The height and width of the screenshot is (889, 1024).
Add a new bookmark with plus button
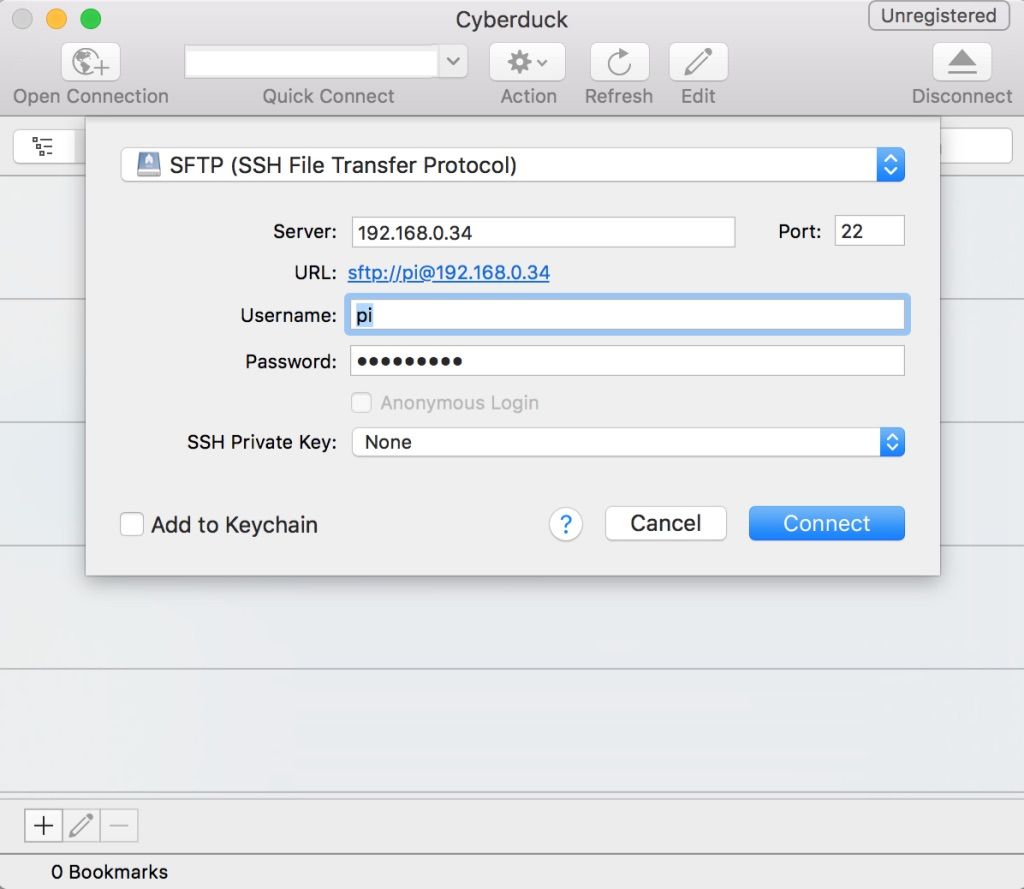tap(44, 826)
